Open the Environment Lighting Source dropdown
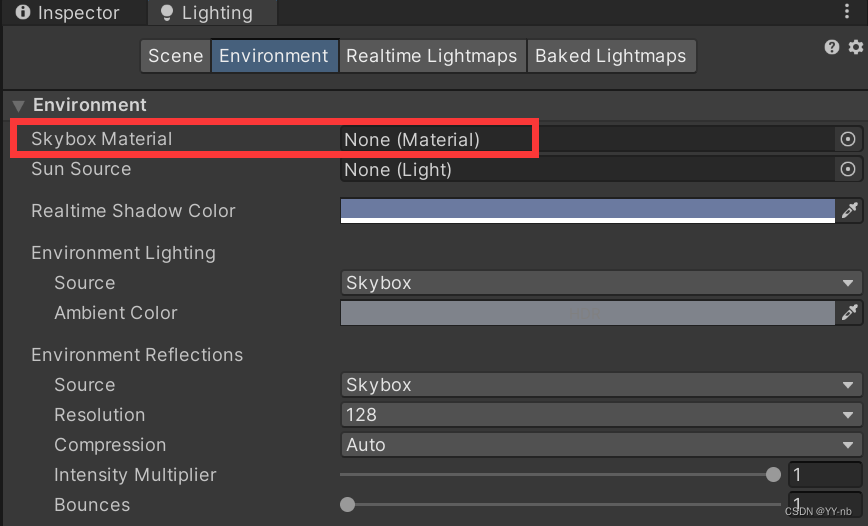Screen dimensions: 868x526 pyautogui.click(x=601, y=283)
